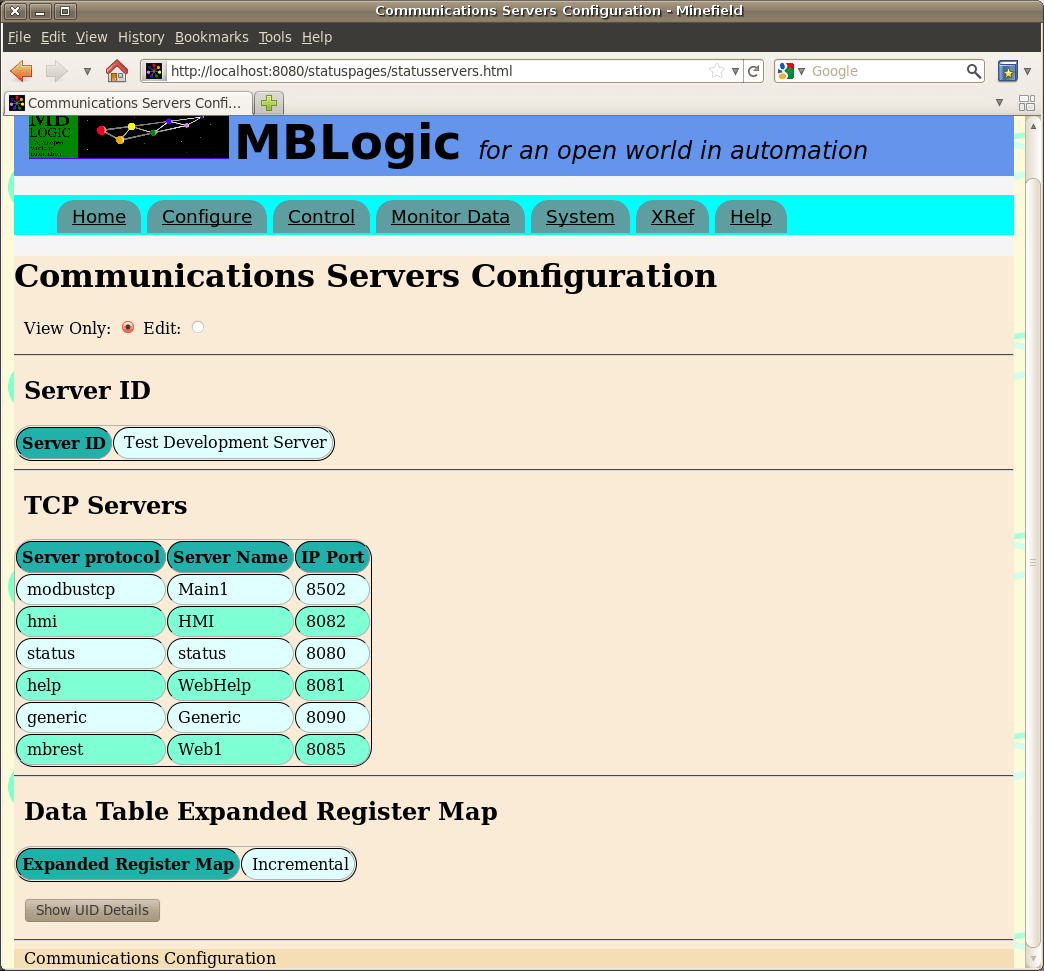Click the 8090 port cell
1044x971 pixels.
coord(332,717)
